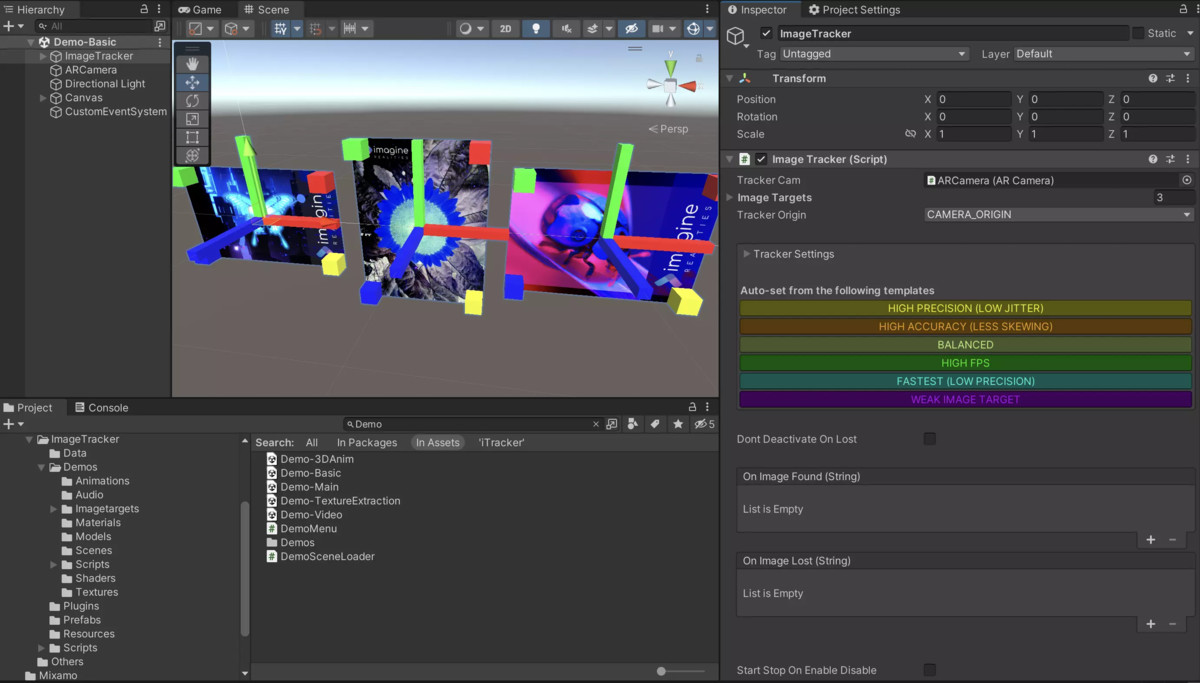The height and width of the screenshot is (683, 1200).
Task: Mute scene audio in the Scene toolbar
Action: [565, 28]
